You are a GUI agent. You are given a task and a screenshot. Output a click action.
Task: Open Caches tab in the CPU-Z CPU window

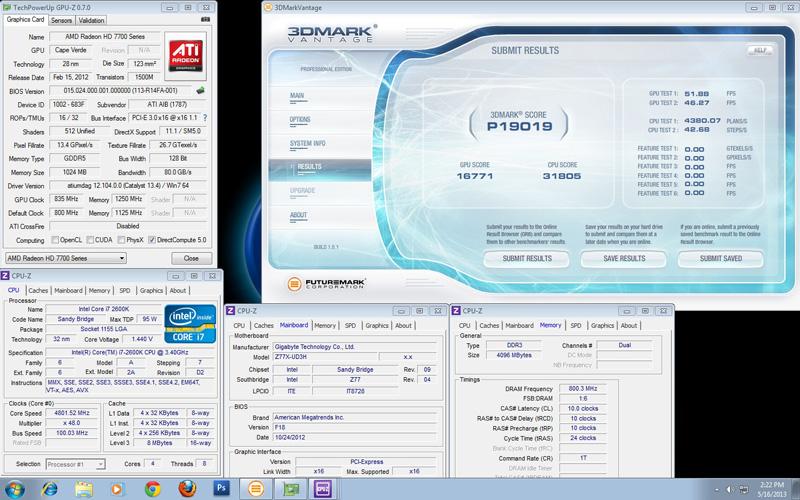click(x=38, y=290)
